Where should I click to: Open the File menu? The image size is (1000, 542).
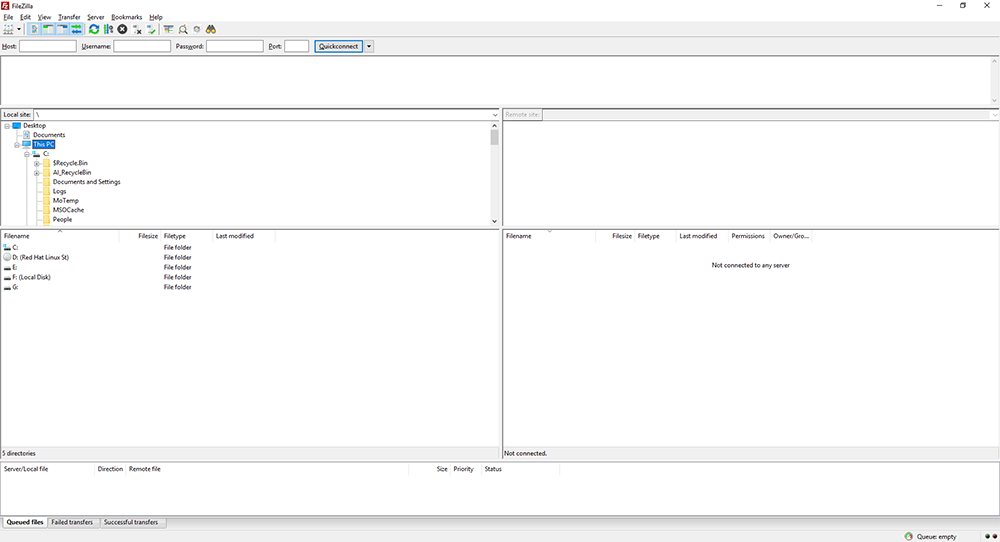(8, 17)
